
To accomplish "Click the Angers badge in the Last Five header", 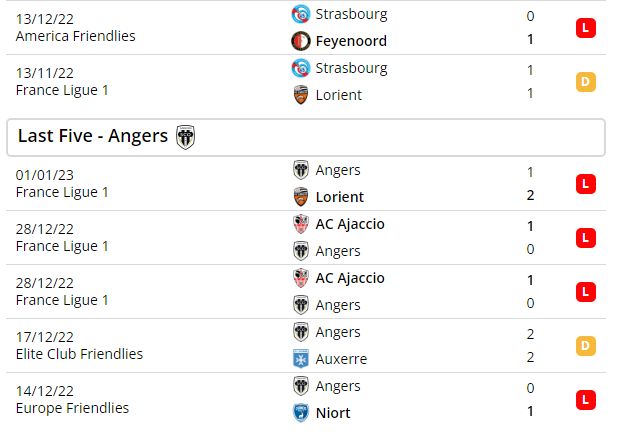I will (x=185, y=137).
